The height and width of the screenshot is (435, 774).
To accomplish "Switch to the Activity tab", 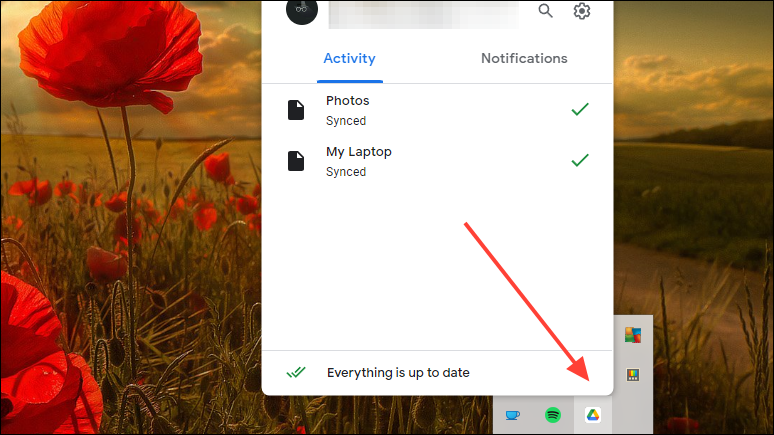I will click(349, 58).
